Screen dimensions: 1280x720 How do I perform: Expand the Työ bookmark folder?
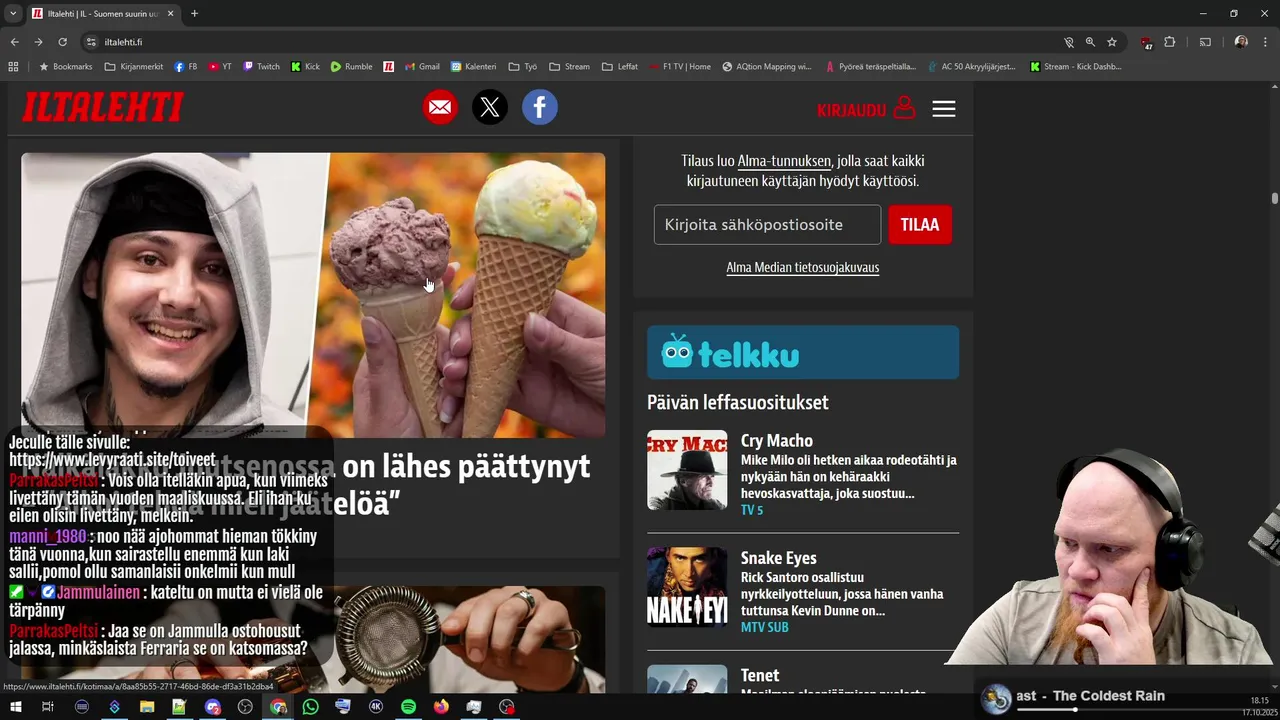tap(522, 67)
